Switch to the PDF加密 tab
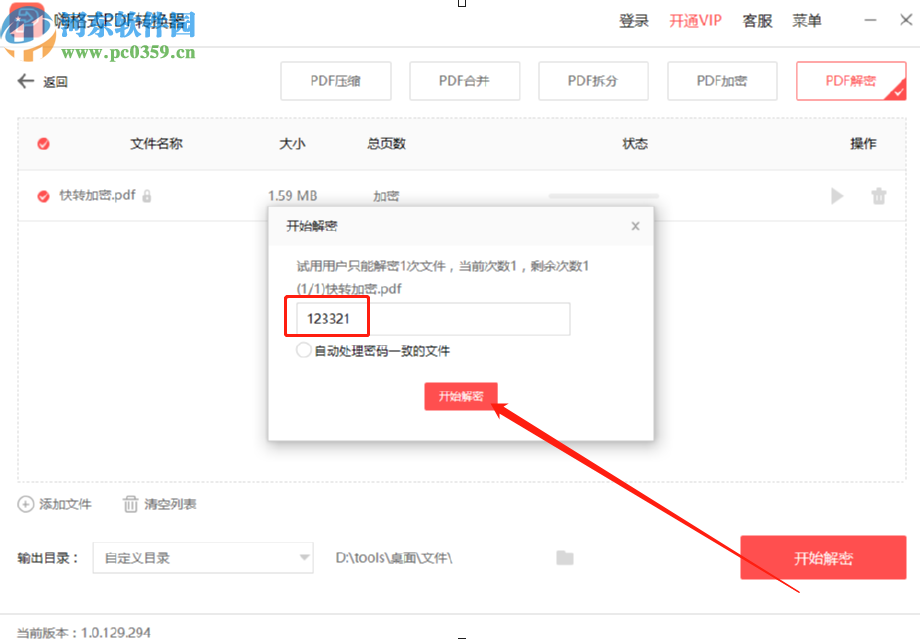 [722, 81]
